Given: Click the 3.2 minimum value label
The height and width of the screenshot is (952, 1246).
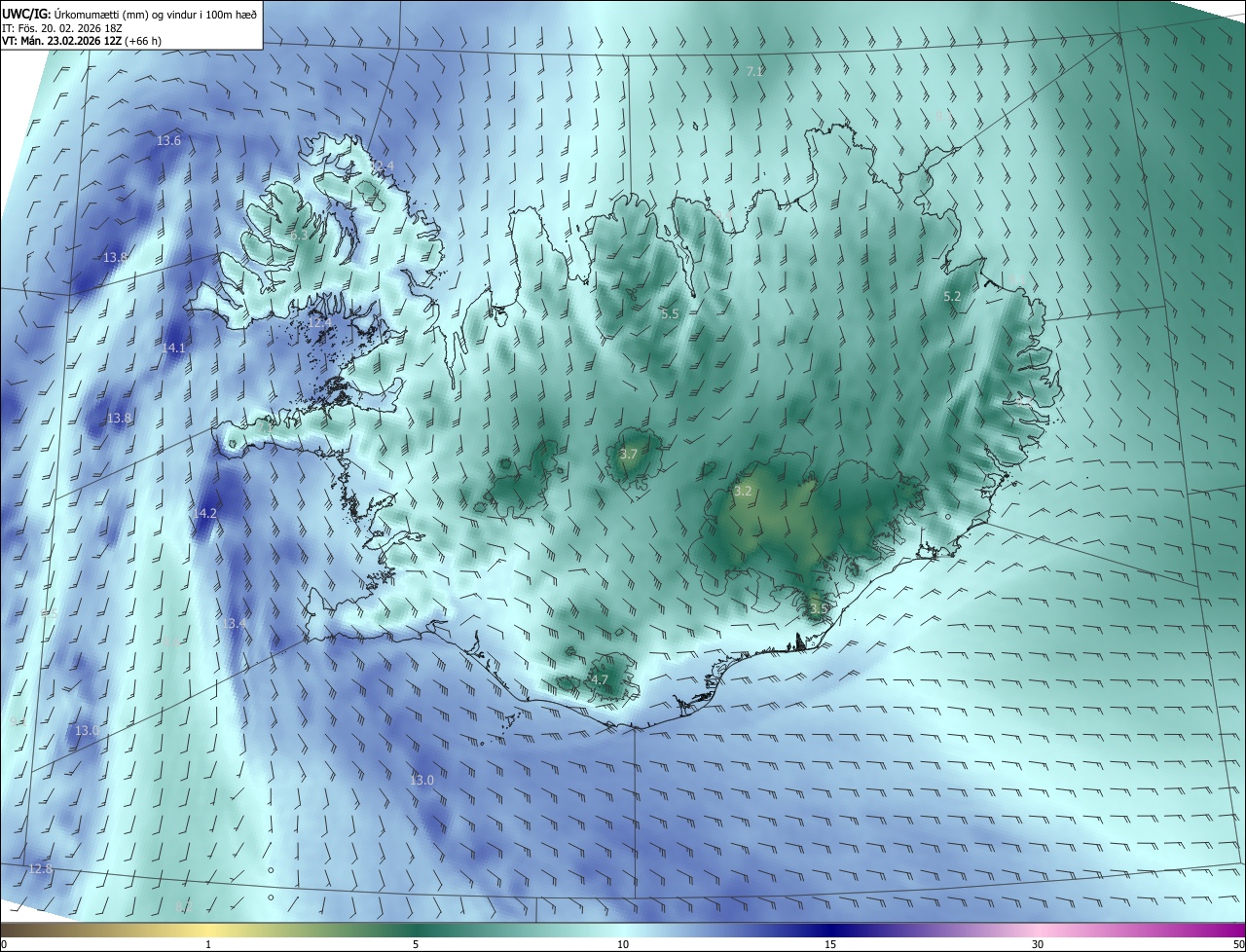Looking at the screenshot, I should click(743, 491).
